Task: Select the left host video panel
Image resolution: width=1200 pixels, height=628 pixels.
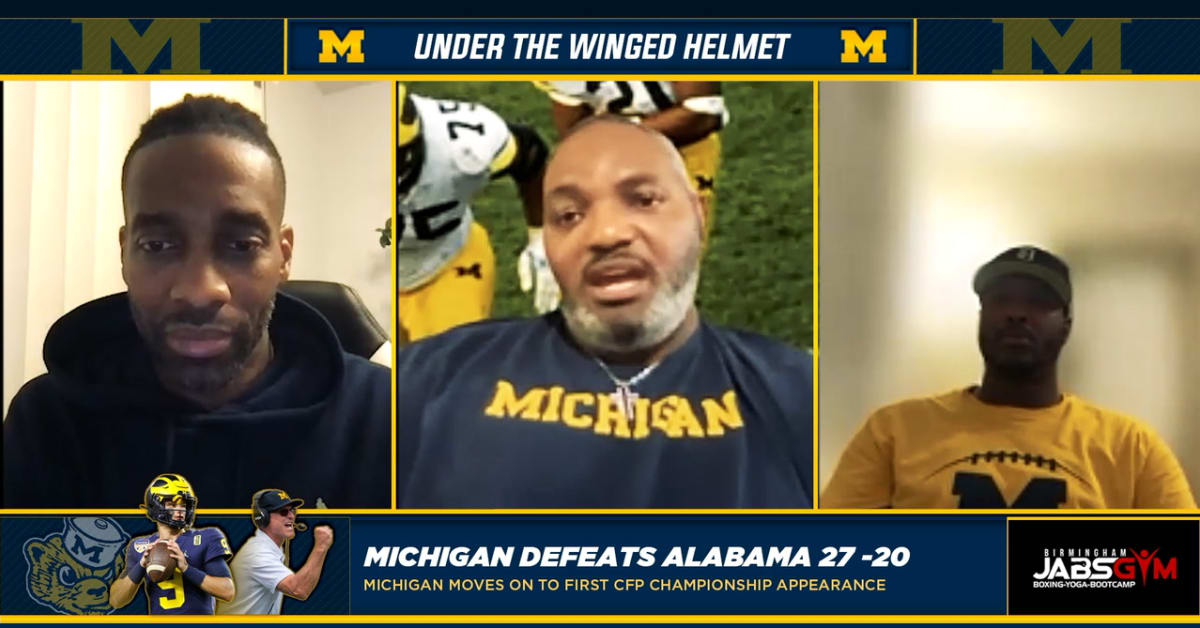Action: (x=197, y=294)
